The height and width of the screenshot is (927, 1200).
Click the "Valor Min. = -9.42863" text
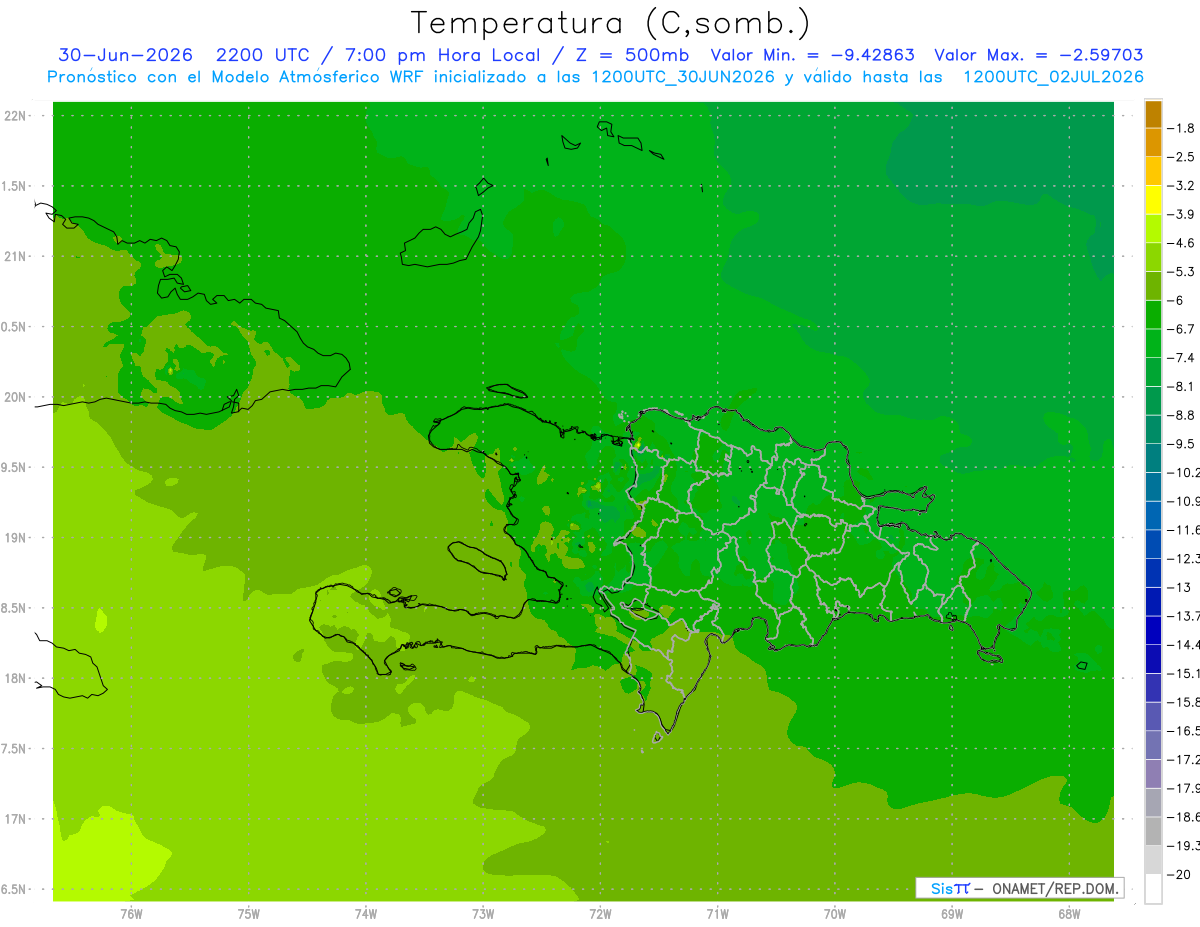coord(812,55)
